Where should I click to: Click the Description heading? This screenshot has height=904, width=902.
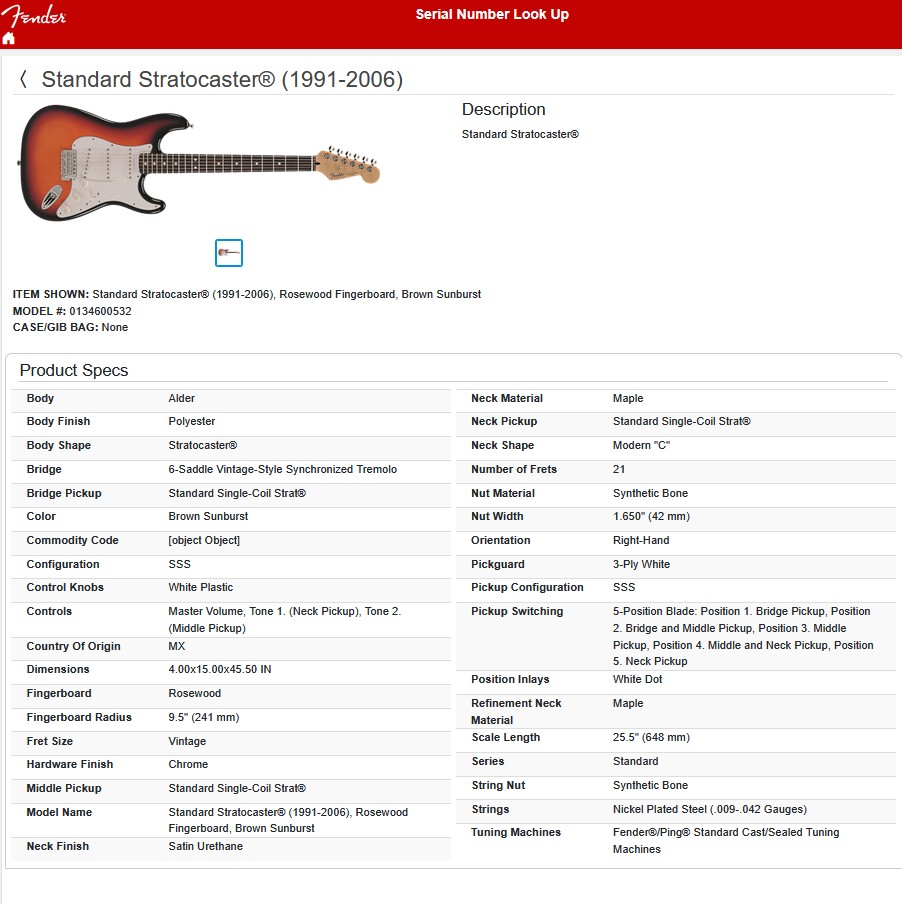pyautogui.click(x=503, y=109)
